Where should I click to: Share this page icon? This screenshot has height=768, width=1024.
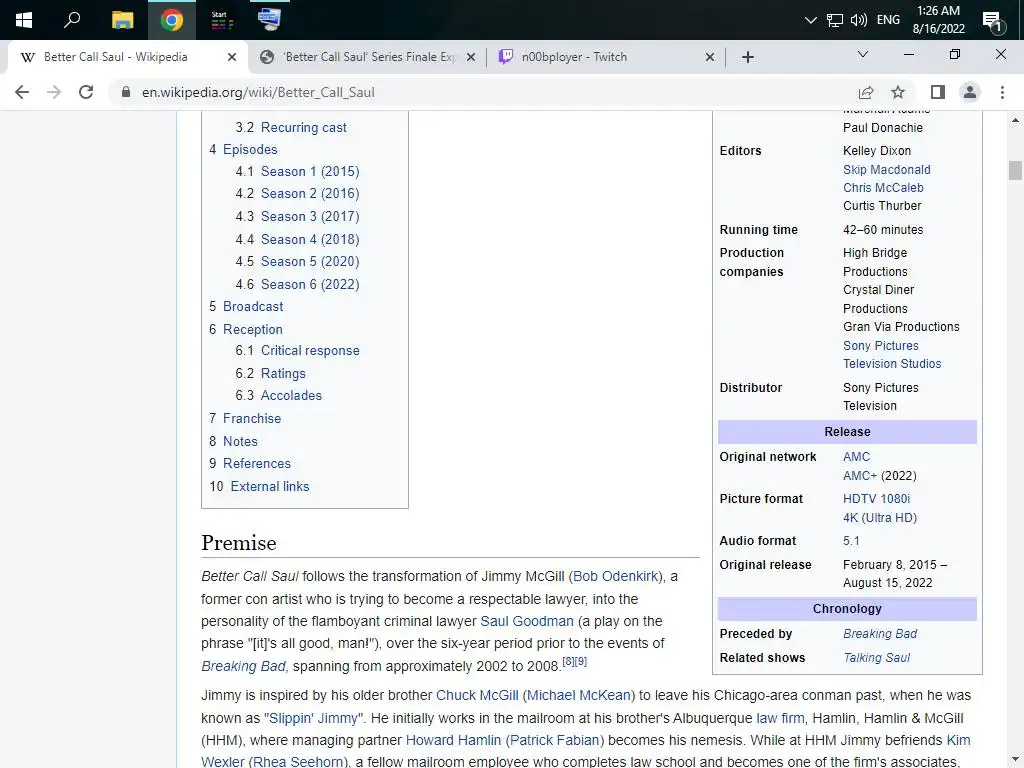(866, 92)
